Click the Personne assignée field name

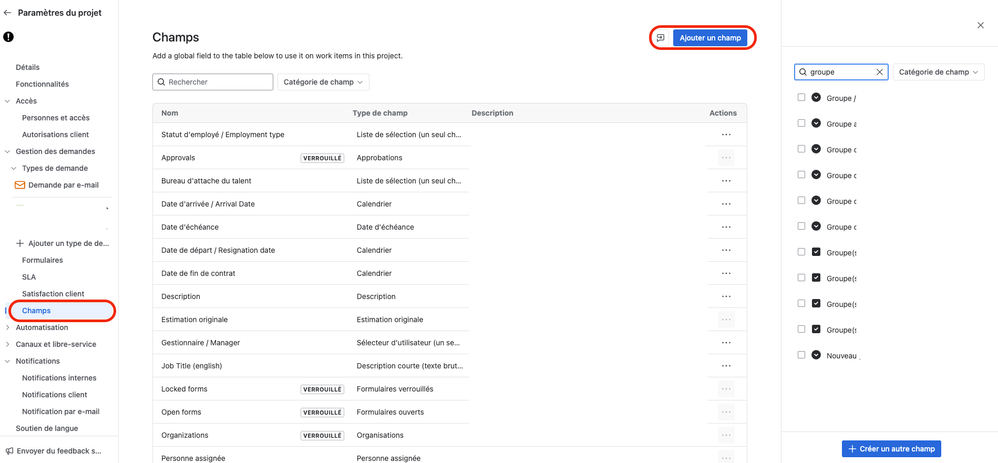pos(193,458)
